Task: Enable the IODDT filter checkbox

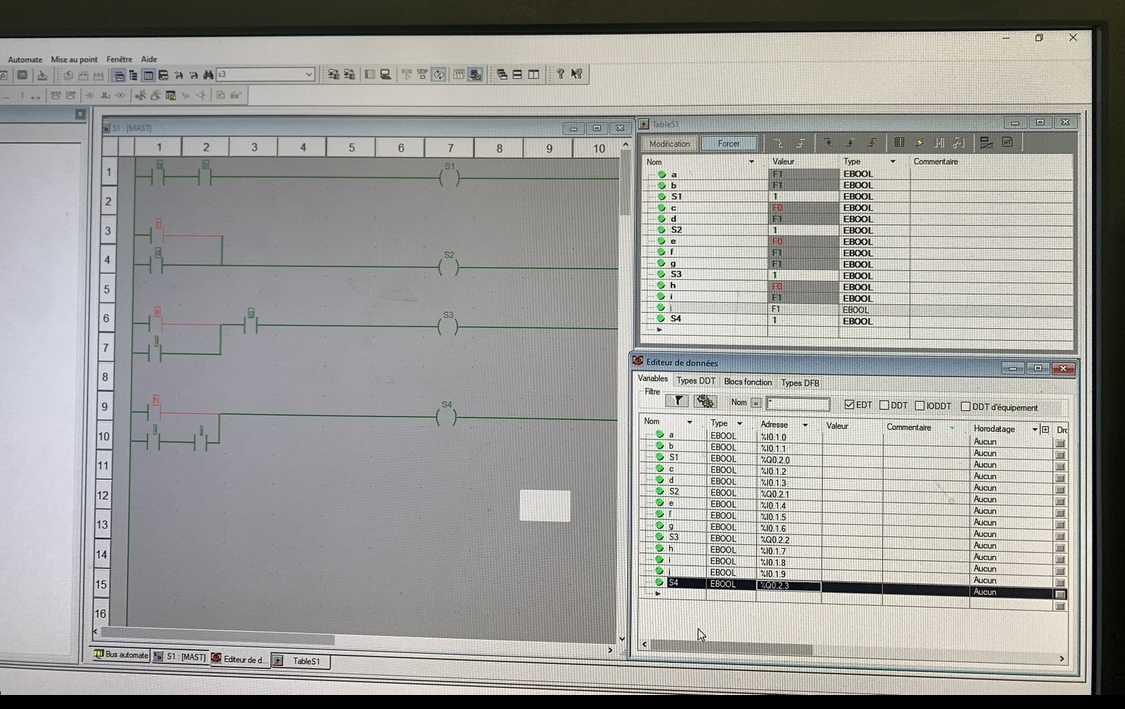Action: 920,406
